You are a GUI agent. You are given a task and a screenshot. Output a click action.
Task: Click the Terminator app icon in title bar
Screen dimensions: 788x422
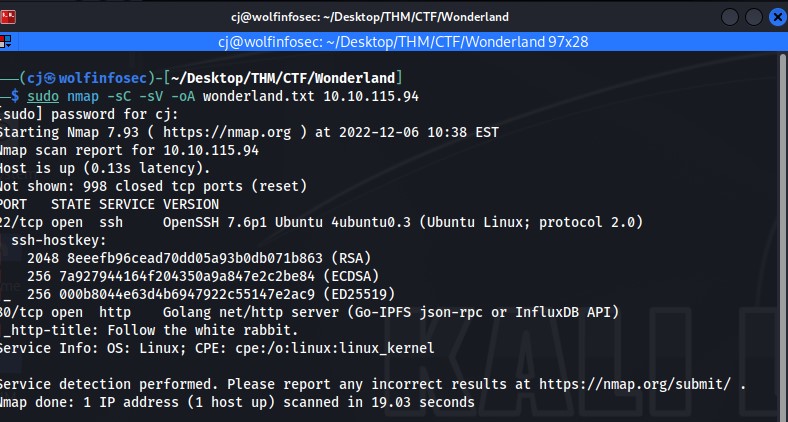click(7, 17)
